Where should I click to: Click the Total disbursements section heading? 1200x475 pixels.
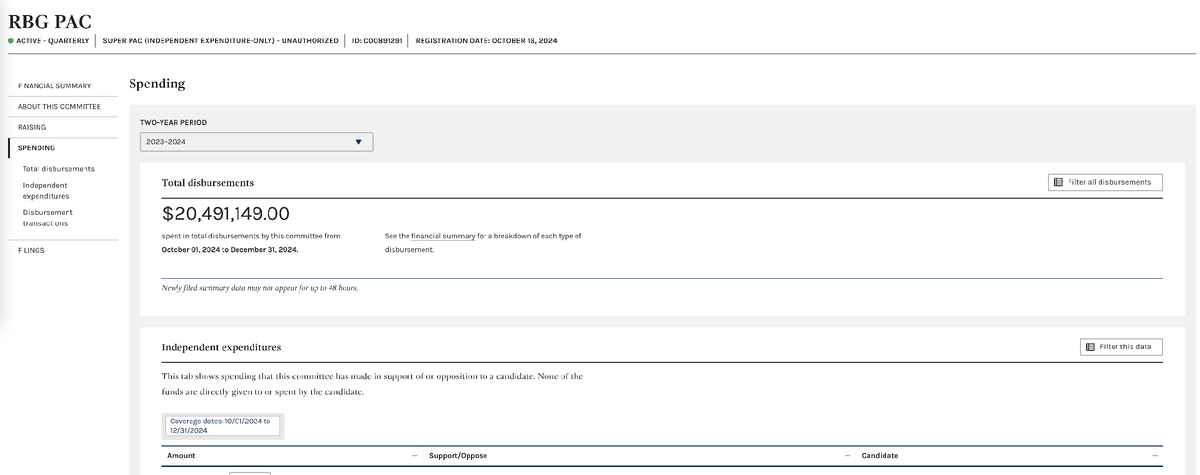[x=208, y=183]
